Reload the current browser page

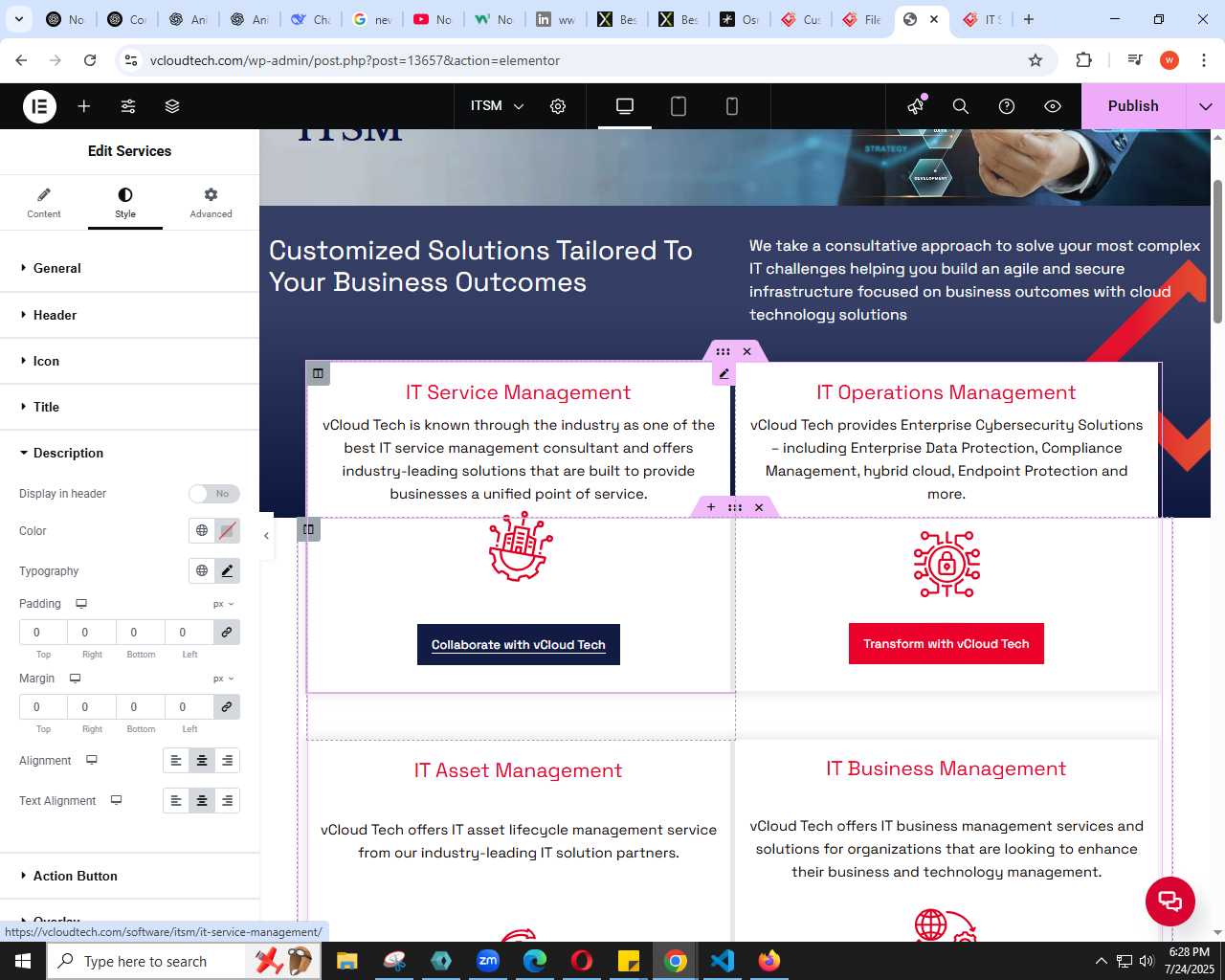point(90,60)
